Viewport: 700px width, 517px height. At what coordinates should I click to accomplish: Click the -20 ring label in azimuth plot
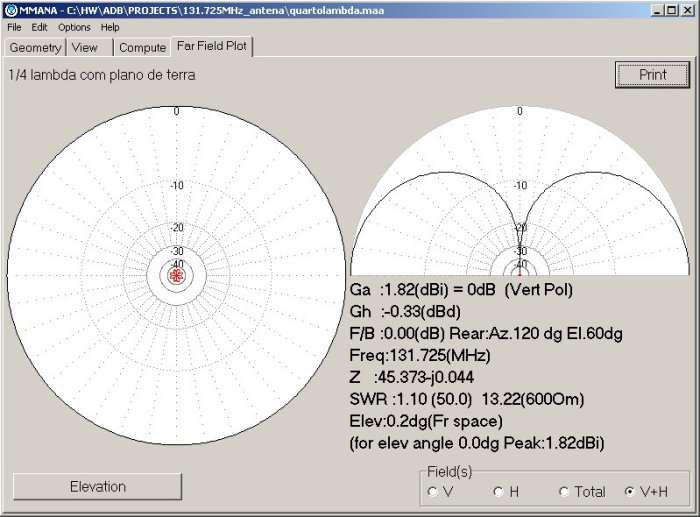177,227
